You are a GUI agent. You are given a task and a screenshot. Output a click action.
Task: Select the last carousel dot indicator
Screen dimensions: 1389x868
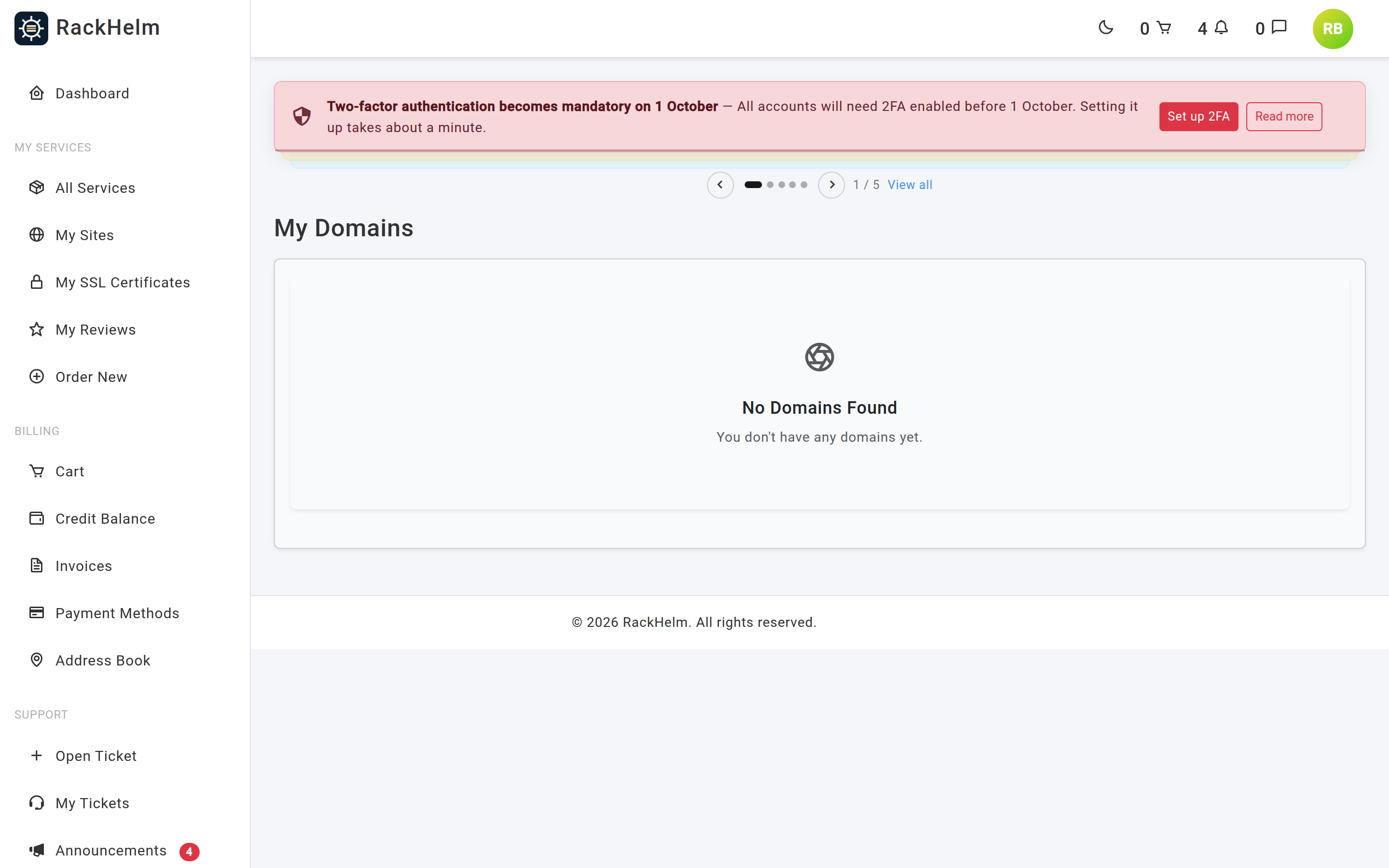point(803,185)
